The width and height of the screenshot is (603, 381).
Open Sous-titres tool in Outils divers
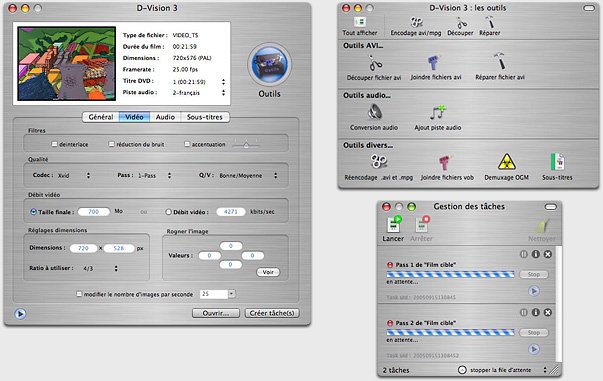click(x=557, y=162)
